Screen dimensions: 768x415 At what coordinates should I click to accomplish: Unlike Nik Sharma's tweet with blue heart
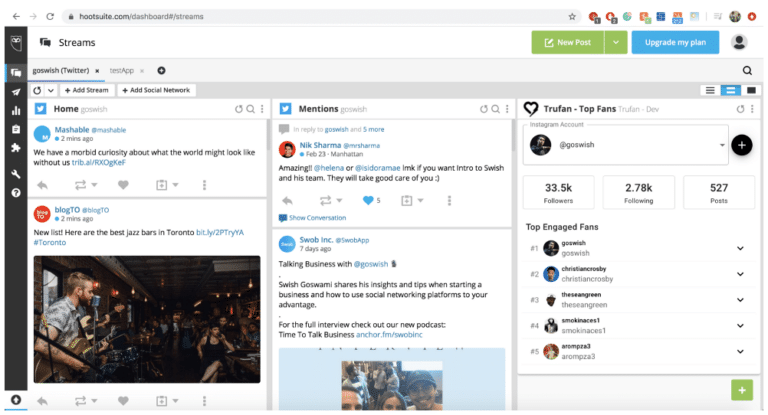point(368,200)
